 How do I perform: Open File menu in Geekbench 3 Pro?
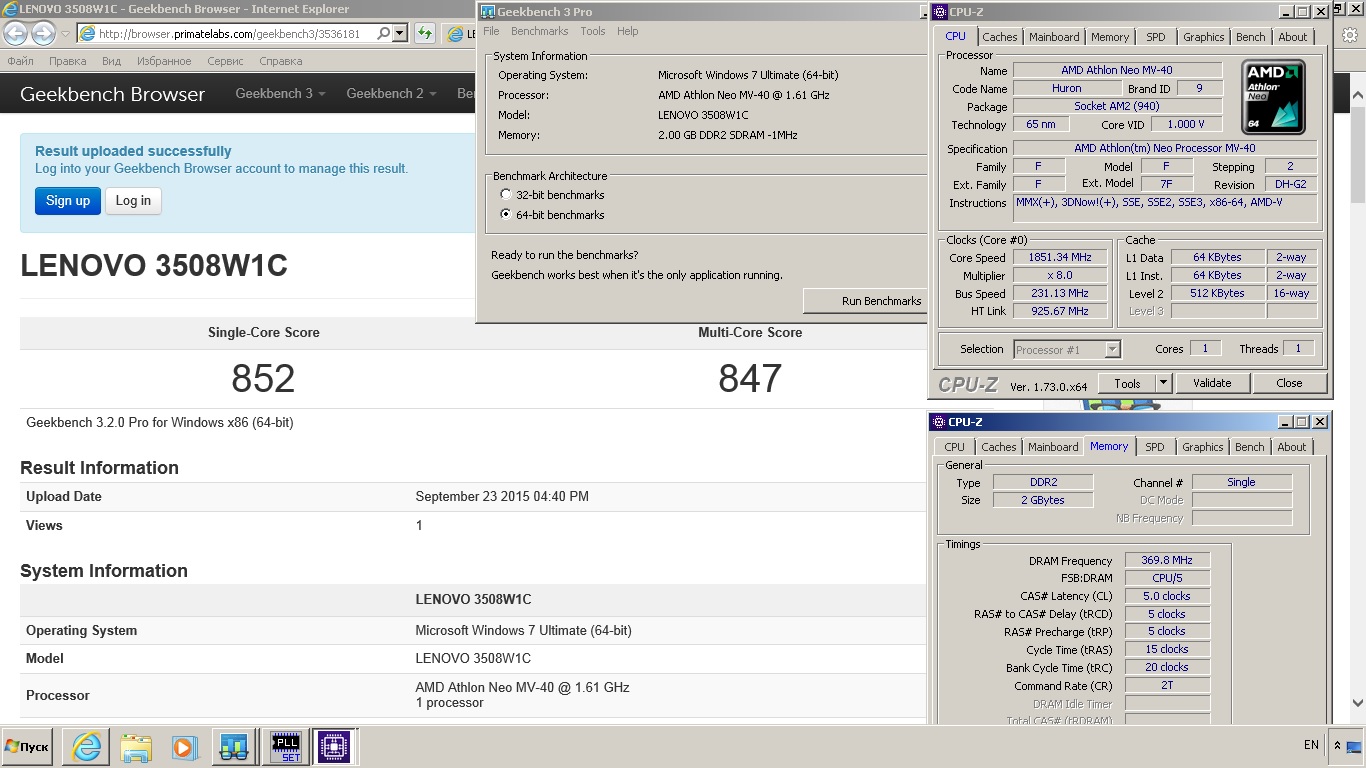[x=491, y=31]
